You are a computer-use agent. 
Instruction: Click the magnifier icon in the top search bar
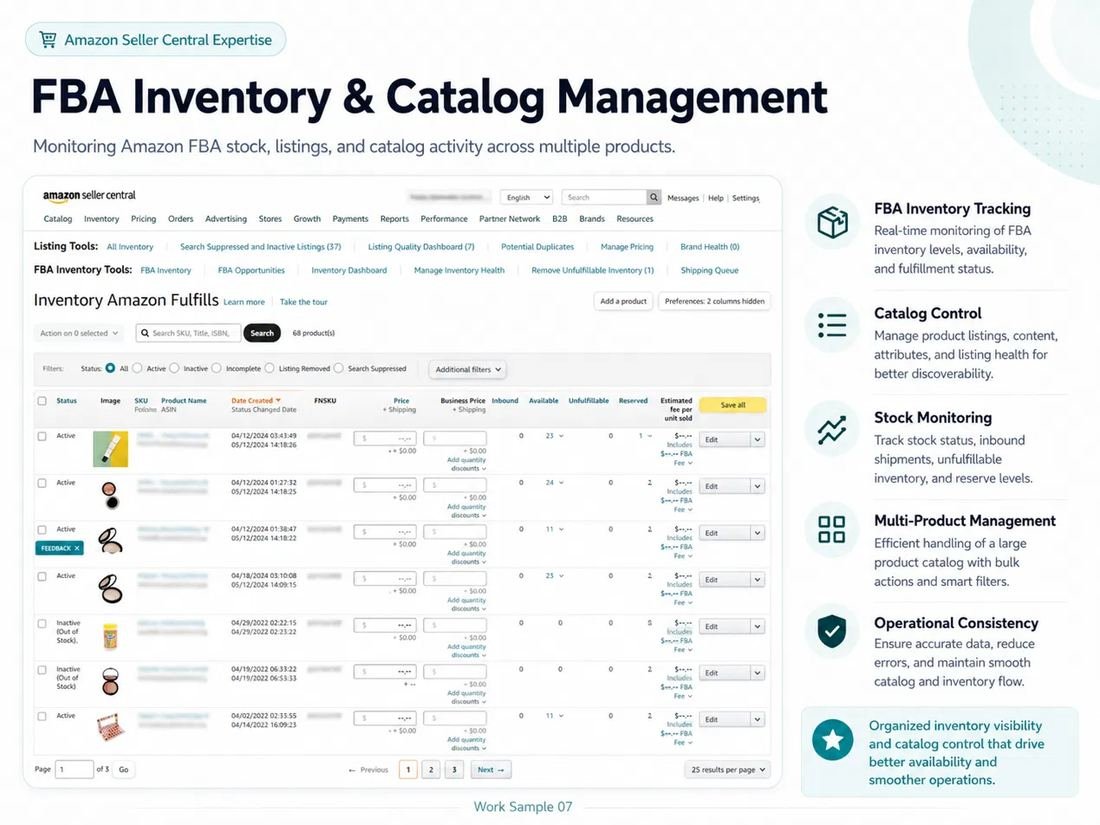(x=653, y=197)
